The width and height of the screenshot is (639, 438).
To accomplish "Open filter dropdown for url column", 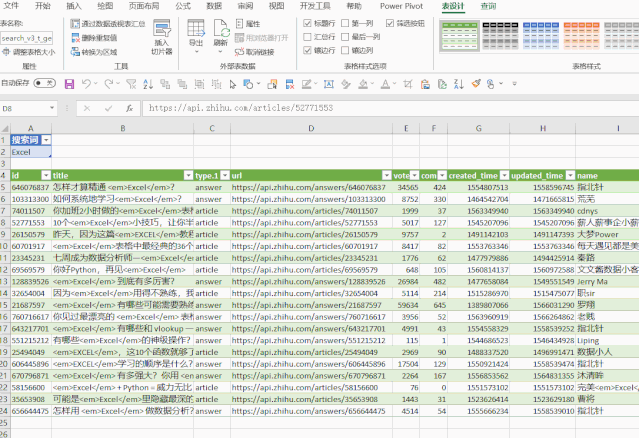I will pyautogui.click(x=387, y=176).
